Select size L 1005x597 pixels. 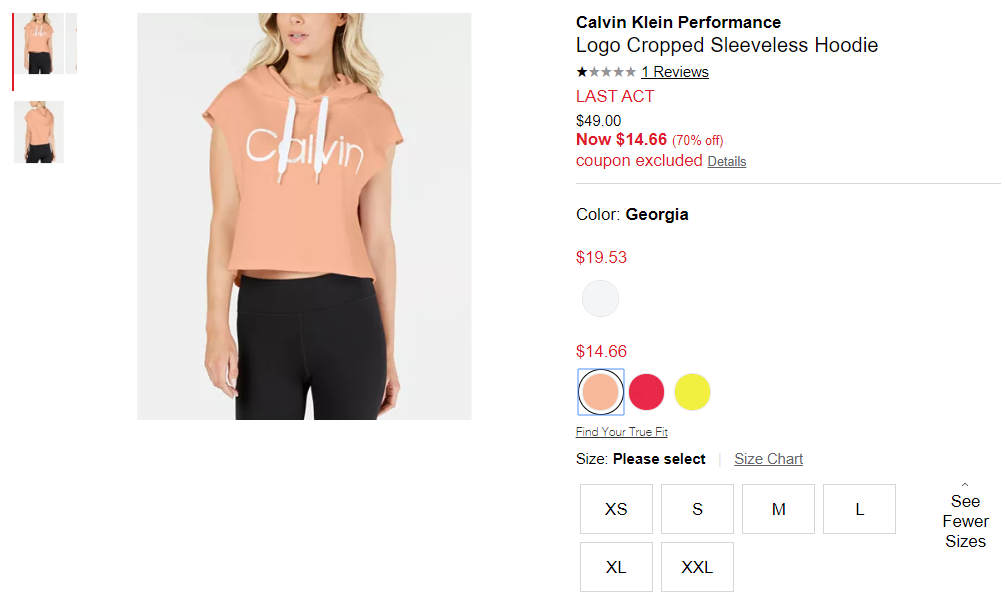(x=860, y=509)
